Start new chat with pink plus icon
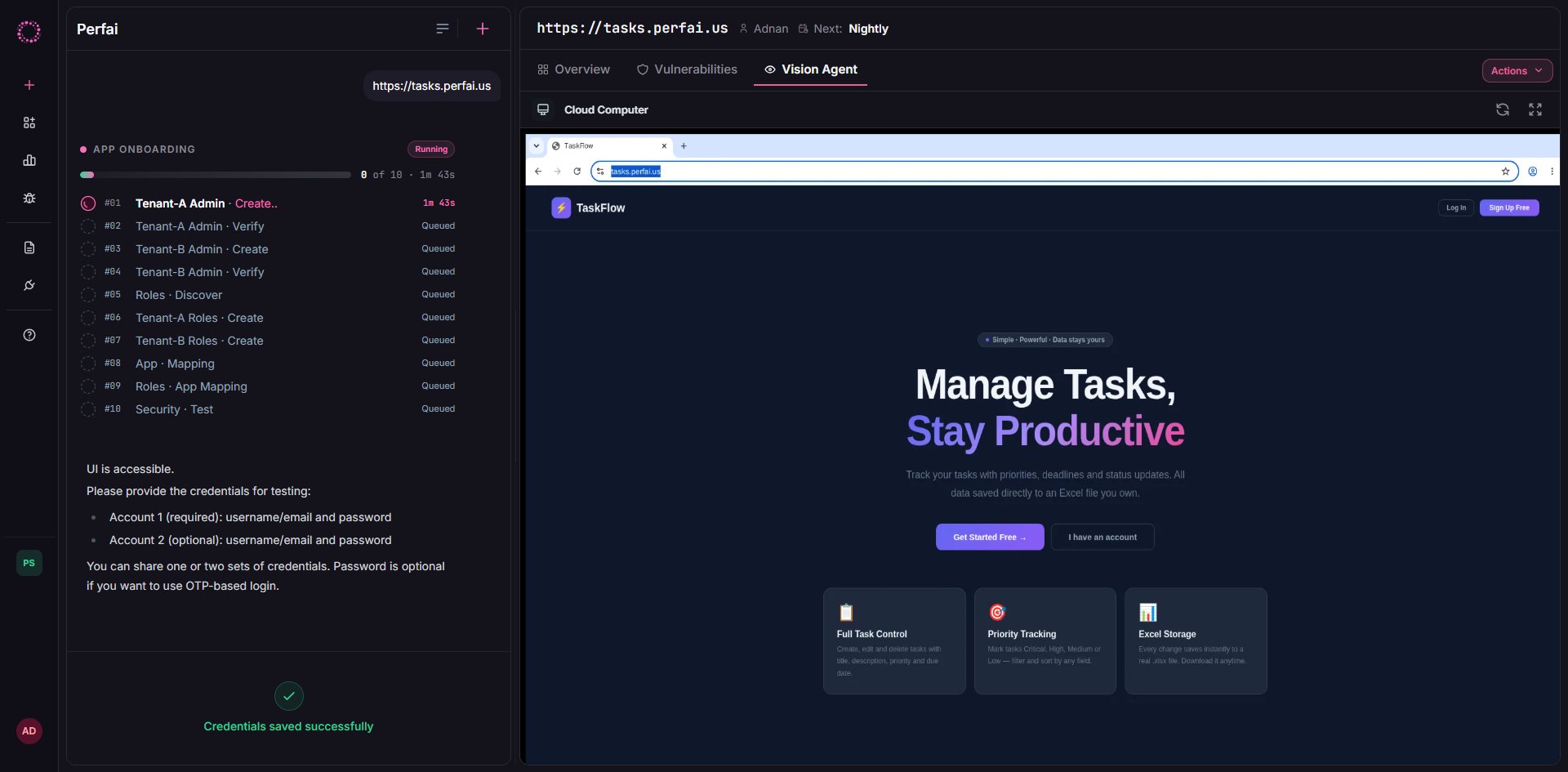 (x=483, y=29)
